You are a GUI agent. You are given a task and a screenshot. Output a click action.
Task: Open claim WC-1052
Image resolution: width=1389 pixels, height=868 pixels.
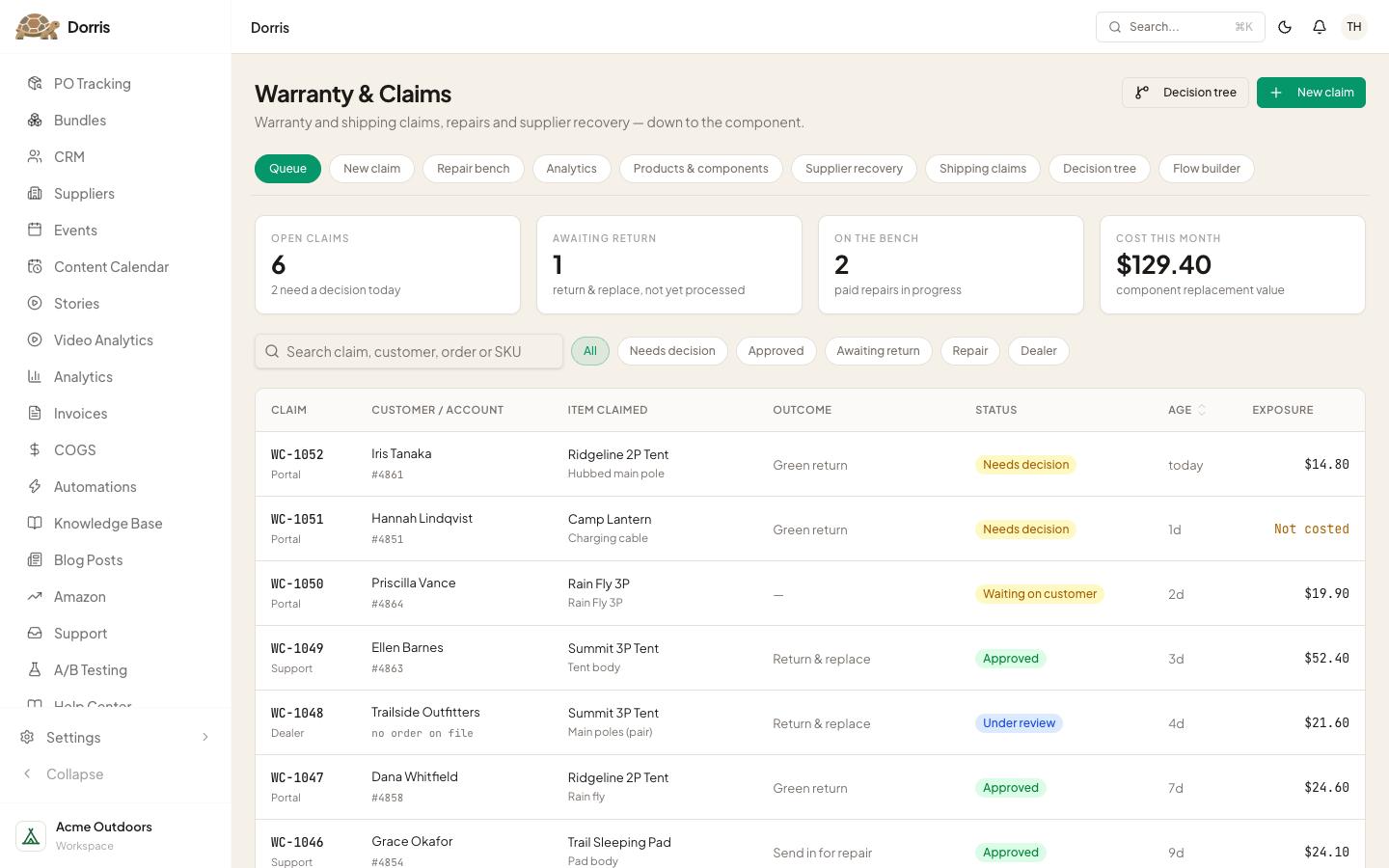point(297,454)
